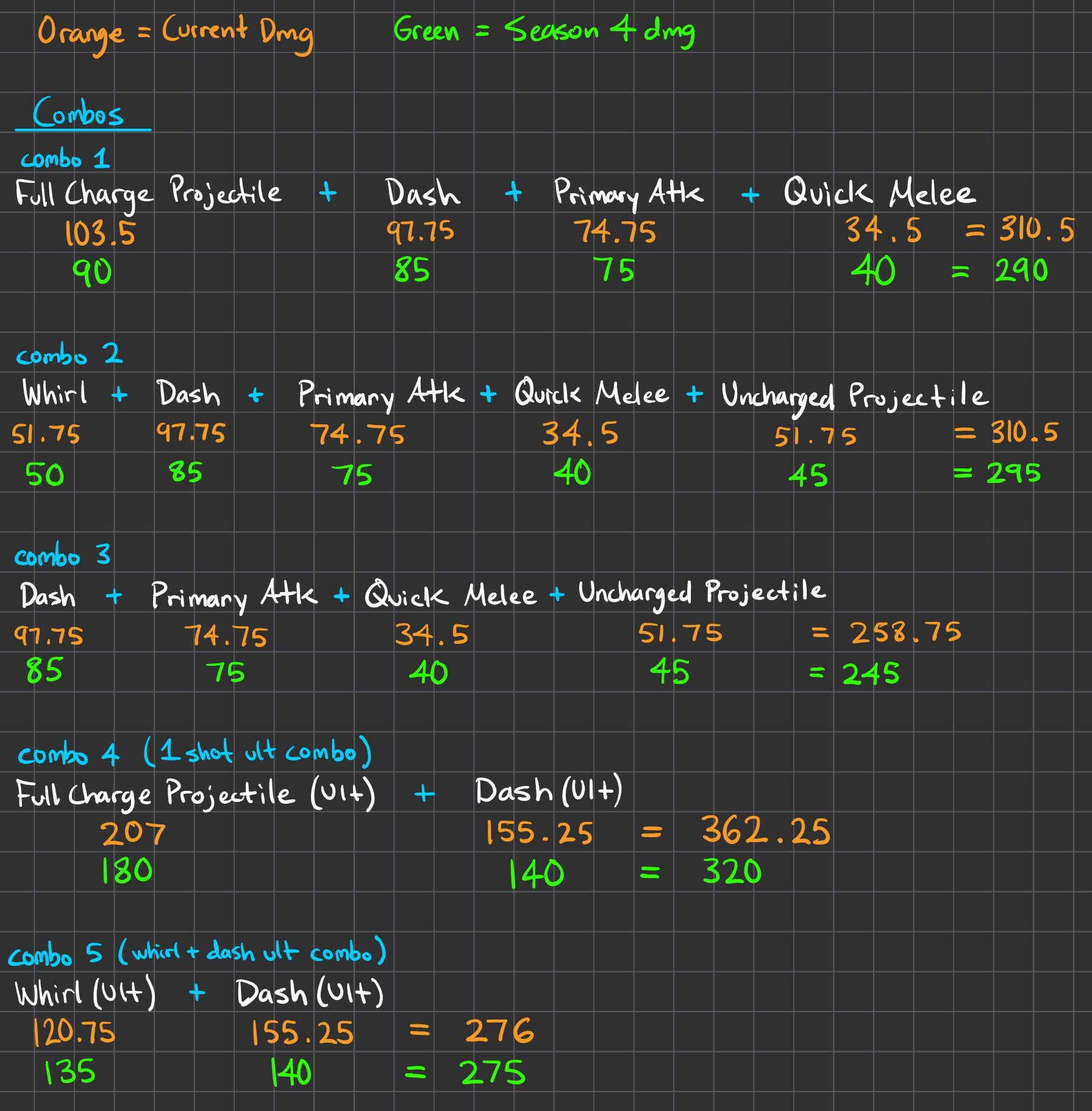Click the orange "Current Dmg" legend text
This screenshot has width=1092, height=1111.
tap(237, 34)
